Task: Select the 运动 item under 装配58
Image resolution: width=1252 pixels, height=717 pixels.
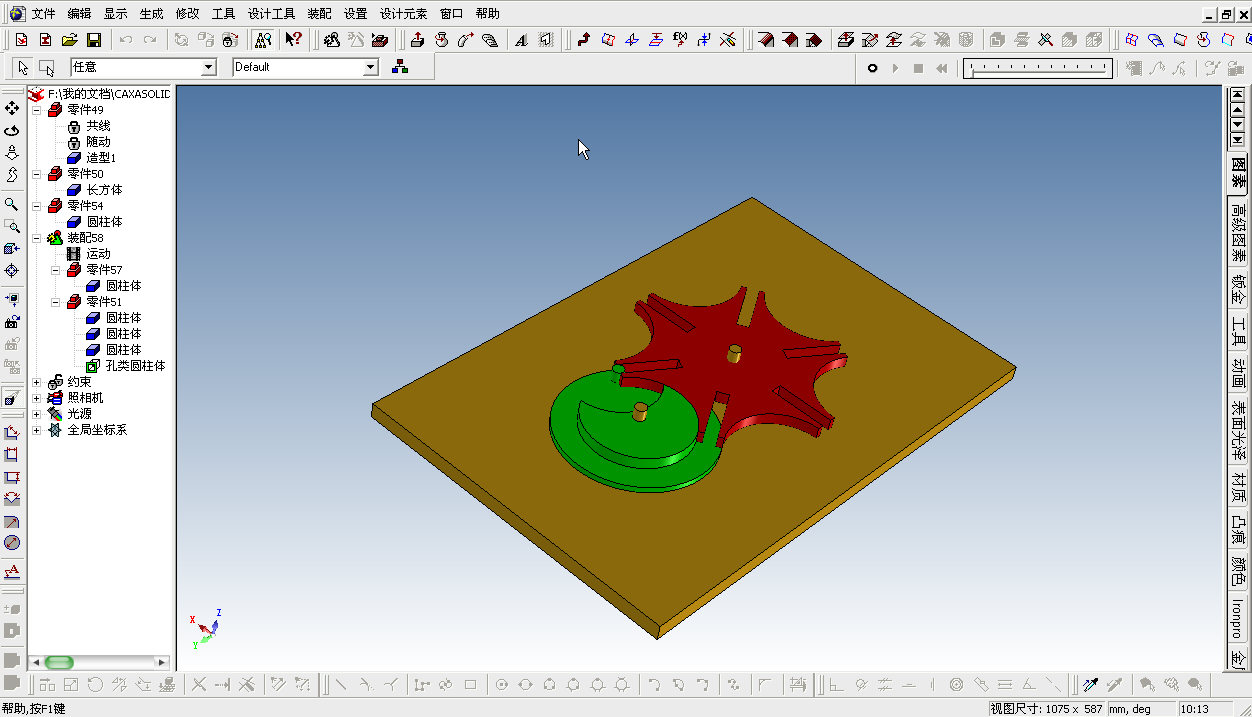Action: pyautogui.click(x=98, y=254)
